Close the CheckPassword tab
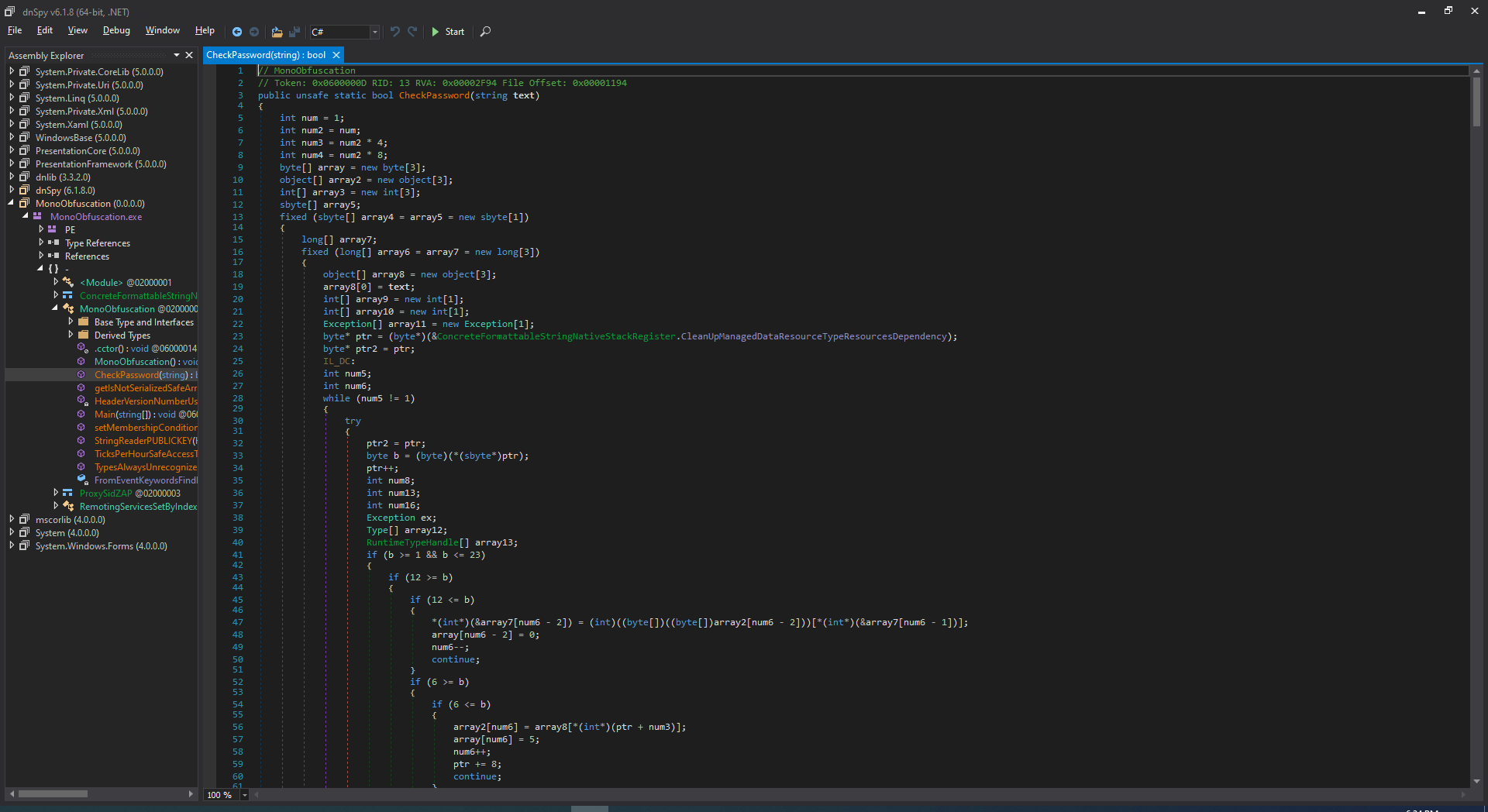Image resolution: width=1488 pixels, height=812 pixels. (336, 54)
